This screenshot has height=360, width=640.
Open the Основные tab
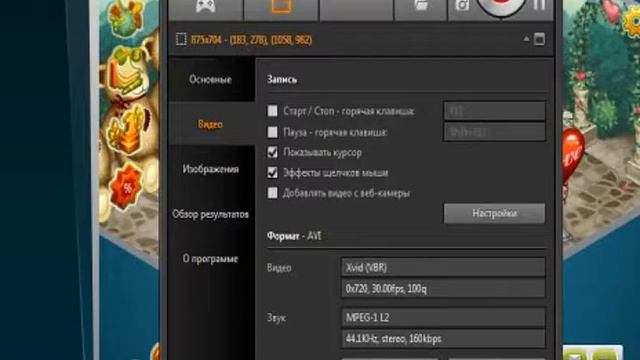[211, 79]
